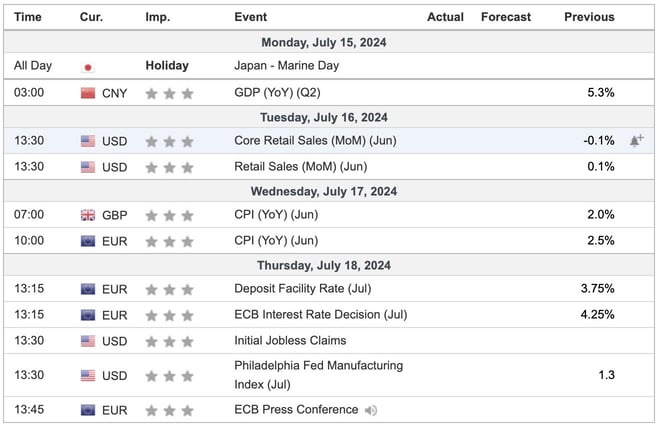Click the importance stars for Retail Sales (MoM)
The image size is (658, 428).
[x=170, y=167]
